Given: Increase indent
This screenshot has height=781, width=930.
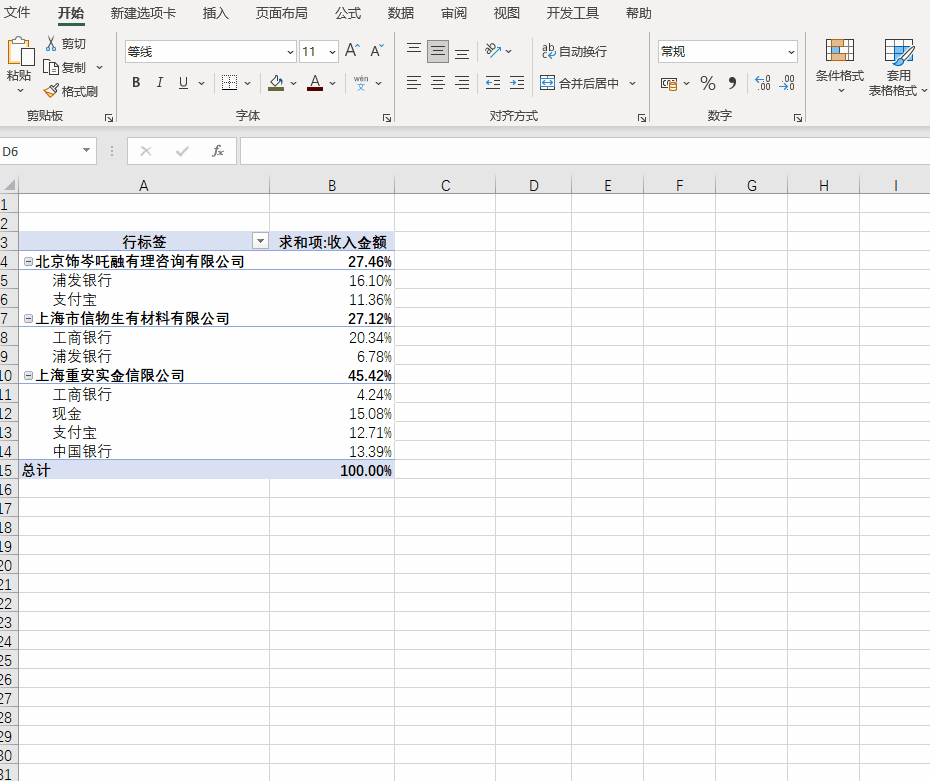Looking at the screenshot, I should (x=517, y=82).
